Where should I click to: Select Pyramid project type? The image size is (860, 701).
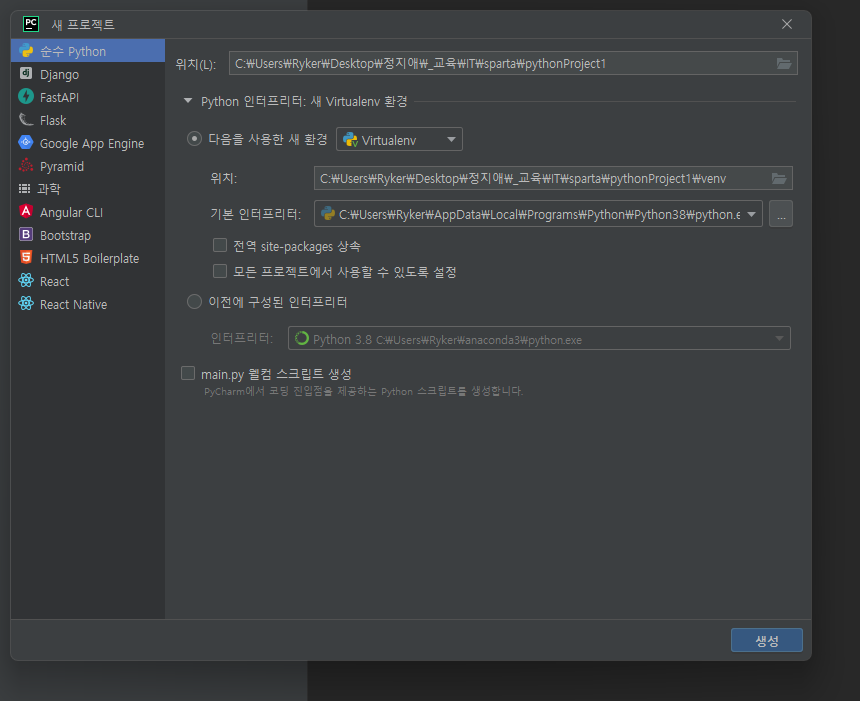pyautogui.click(x=88, y=166)
